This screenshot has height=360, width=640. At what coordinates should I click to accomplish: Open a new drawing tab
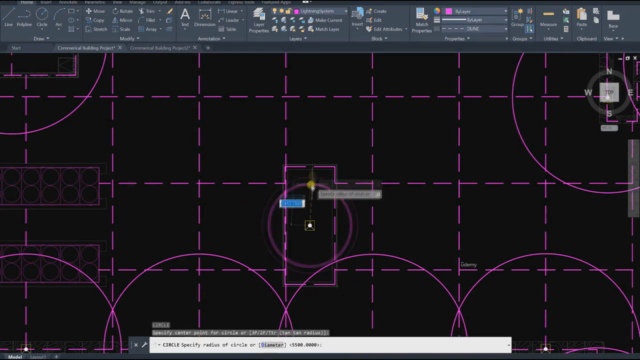click(208, 48)
